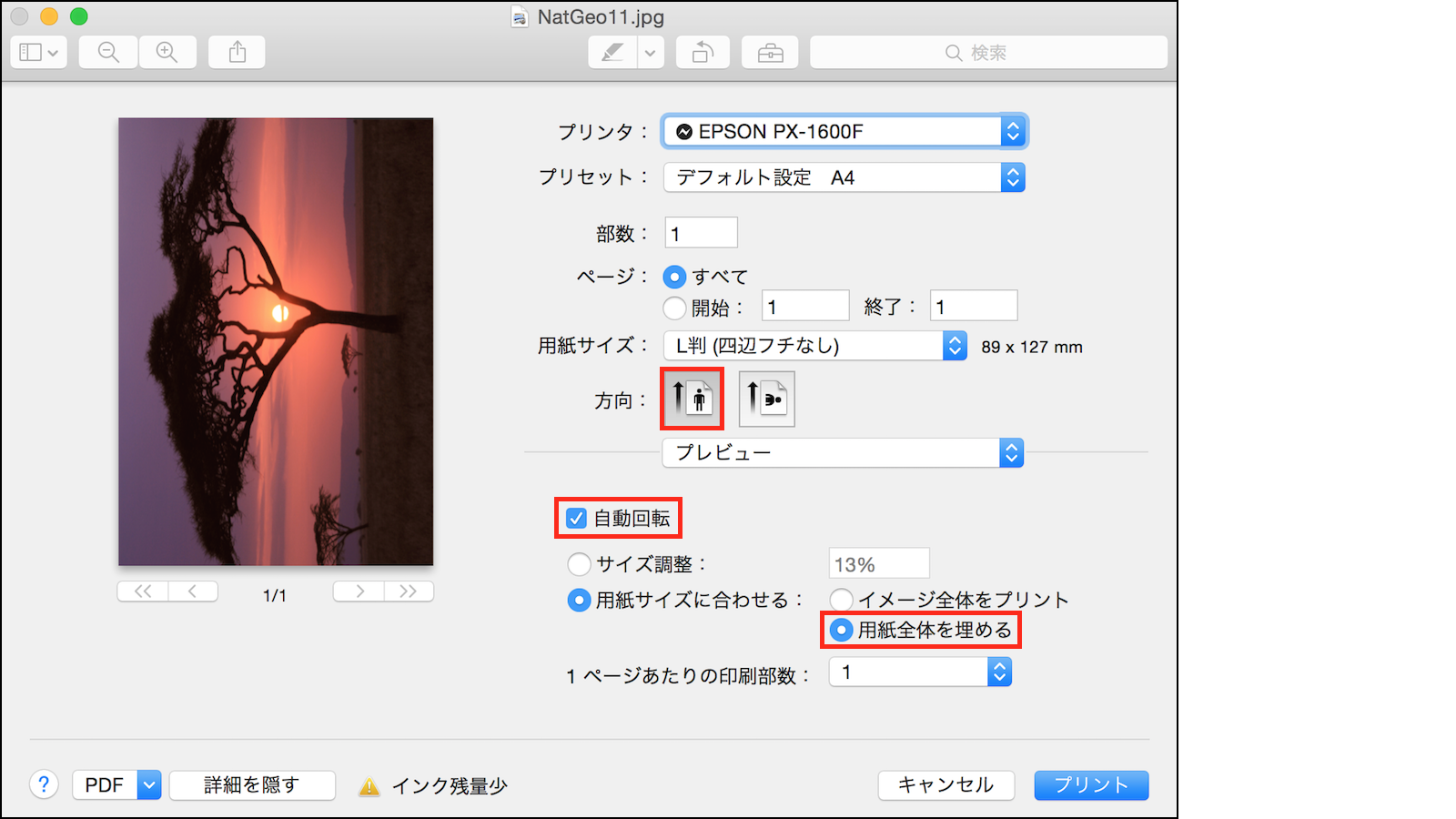Rotate the image with the rotate icon
This screenshot has height=819, width=1456.
703,53
